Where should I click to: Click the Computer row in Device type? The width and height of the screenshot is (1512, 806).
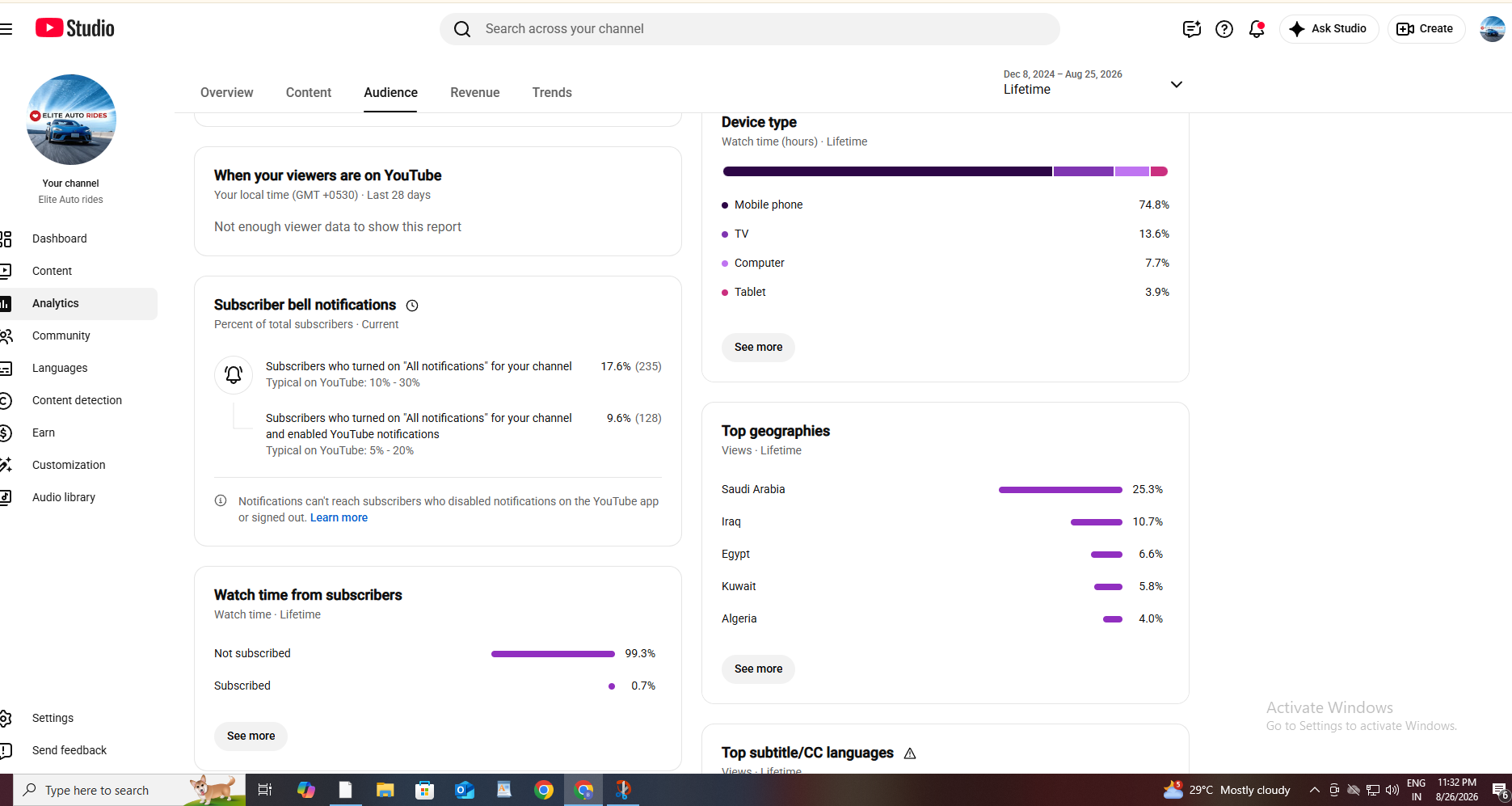tap(946, 264)
